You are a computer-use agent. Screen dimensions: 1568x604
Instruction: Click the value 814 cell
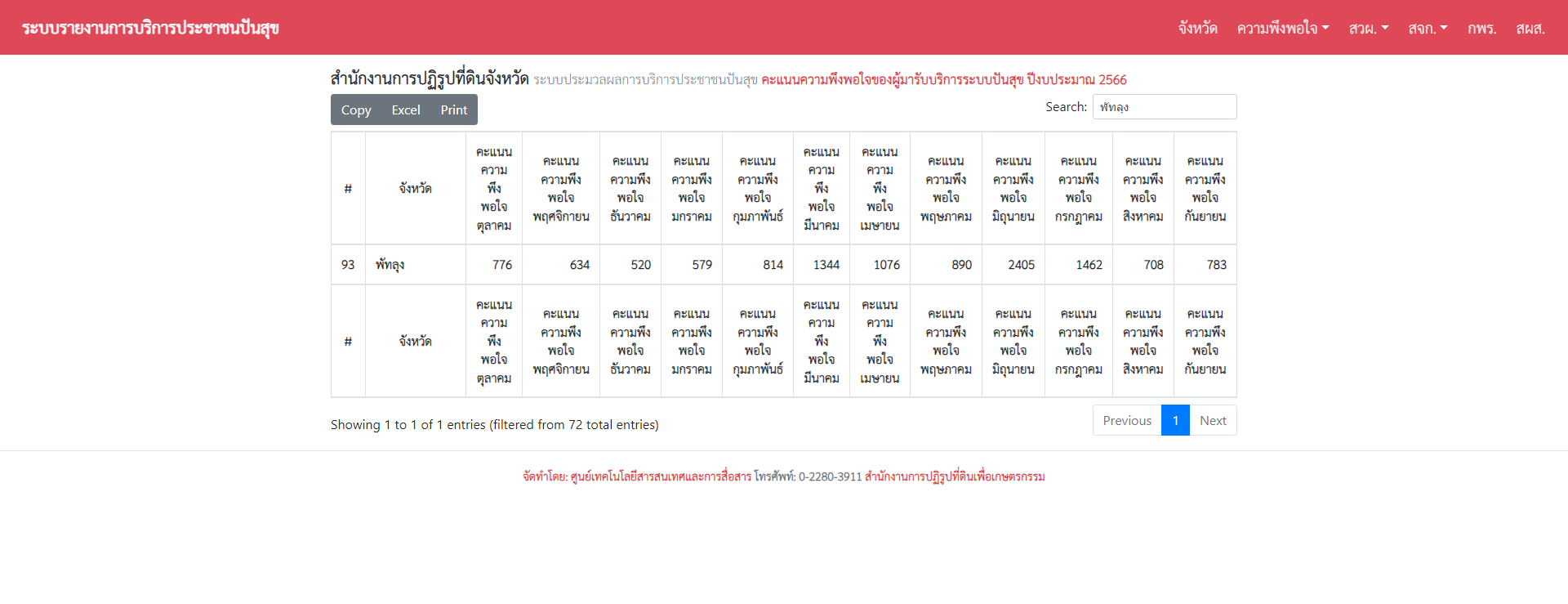(758, 265)
